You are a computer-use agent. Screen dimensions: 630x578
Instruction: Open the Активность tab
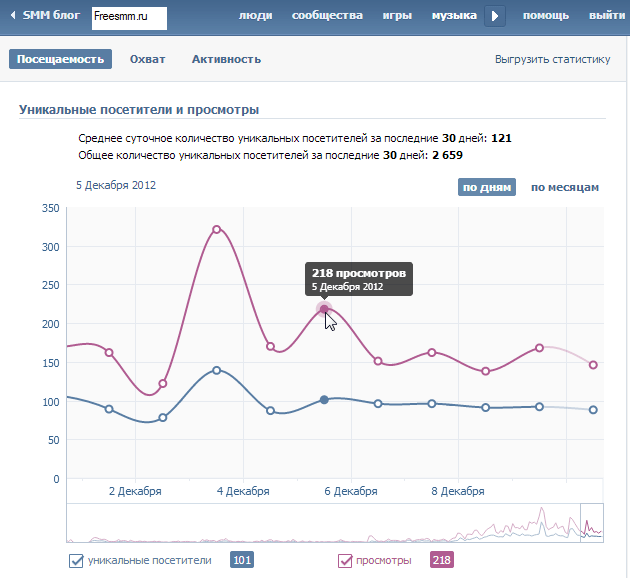click(226, 59)
